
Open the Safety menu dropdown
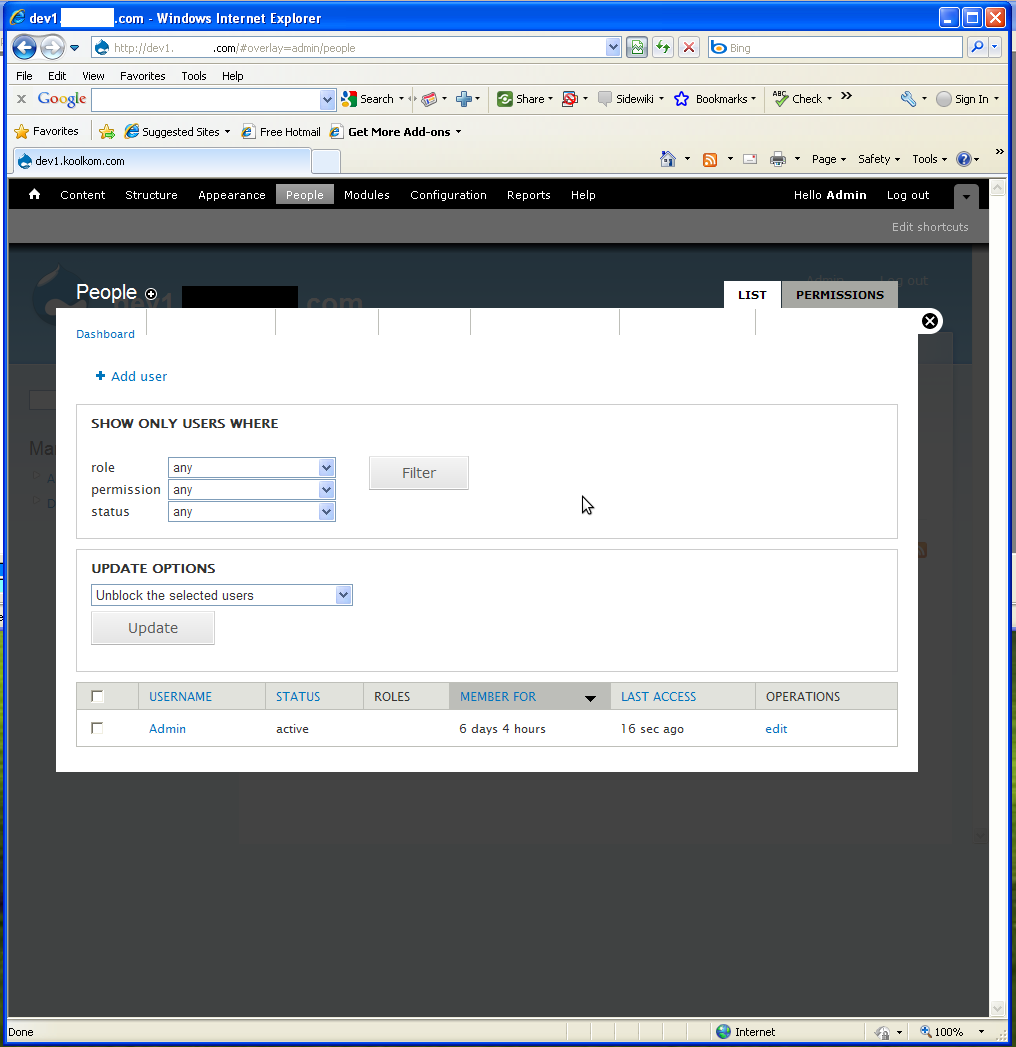[879, 159]
